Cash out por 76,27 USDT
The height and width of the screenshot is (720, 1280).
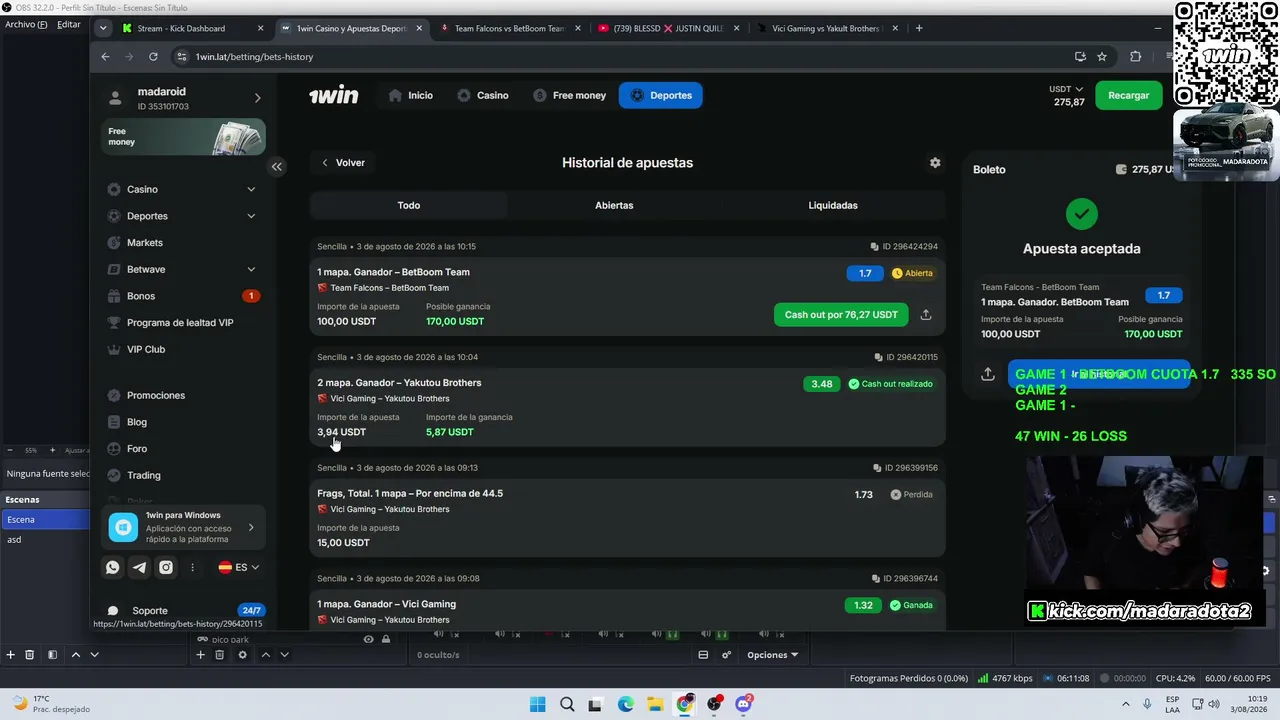coord(841,314)
